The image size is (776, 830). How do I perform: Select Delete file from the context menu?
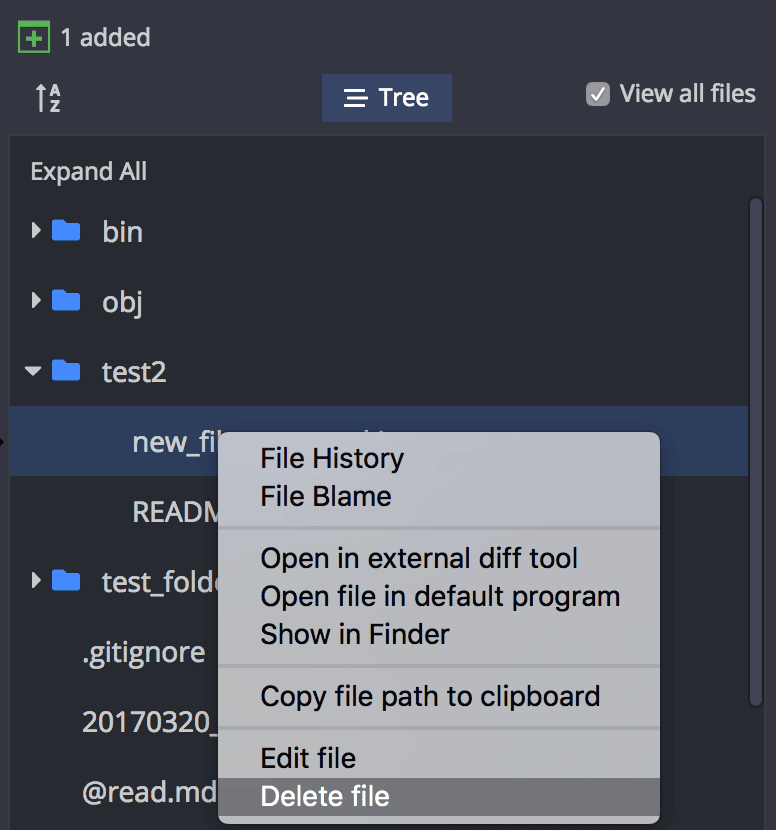(x=322, y=796)
